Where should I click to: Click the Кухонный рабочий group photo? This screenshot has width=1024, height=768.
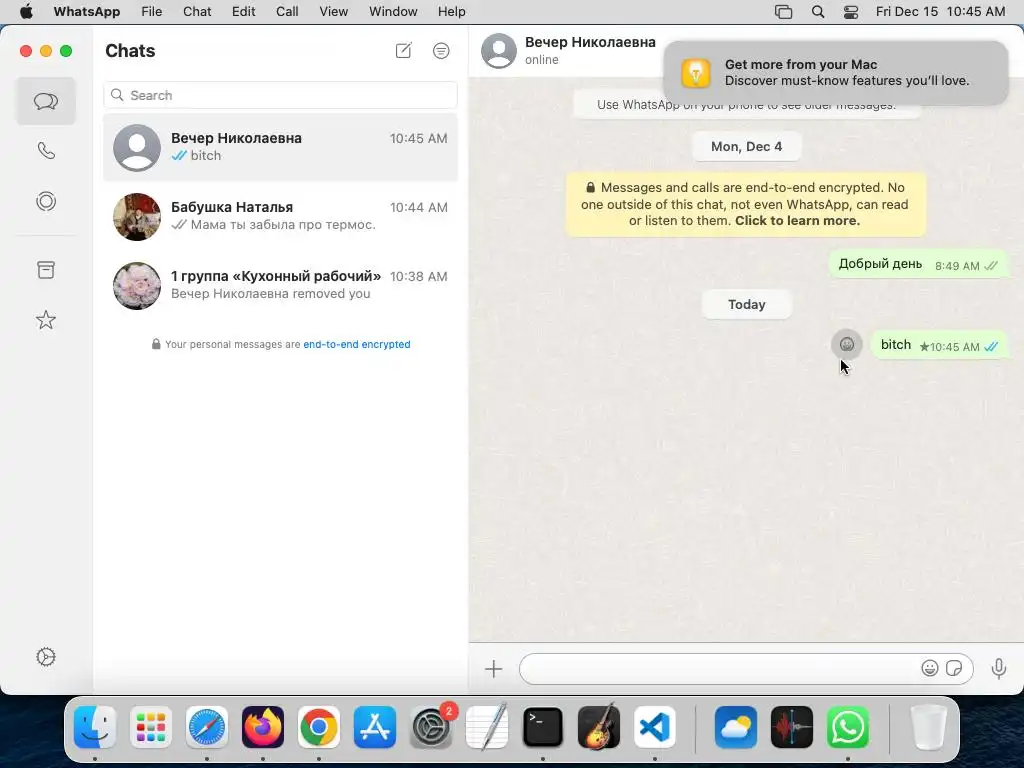coord(137,286)
